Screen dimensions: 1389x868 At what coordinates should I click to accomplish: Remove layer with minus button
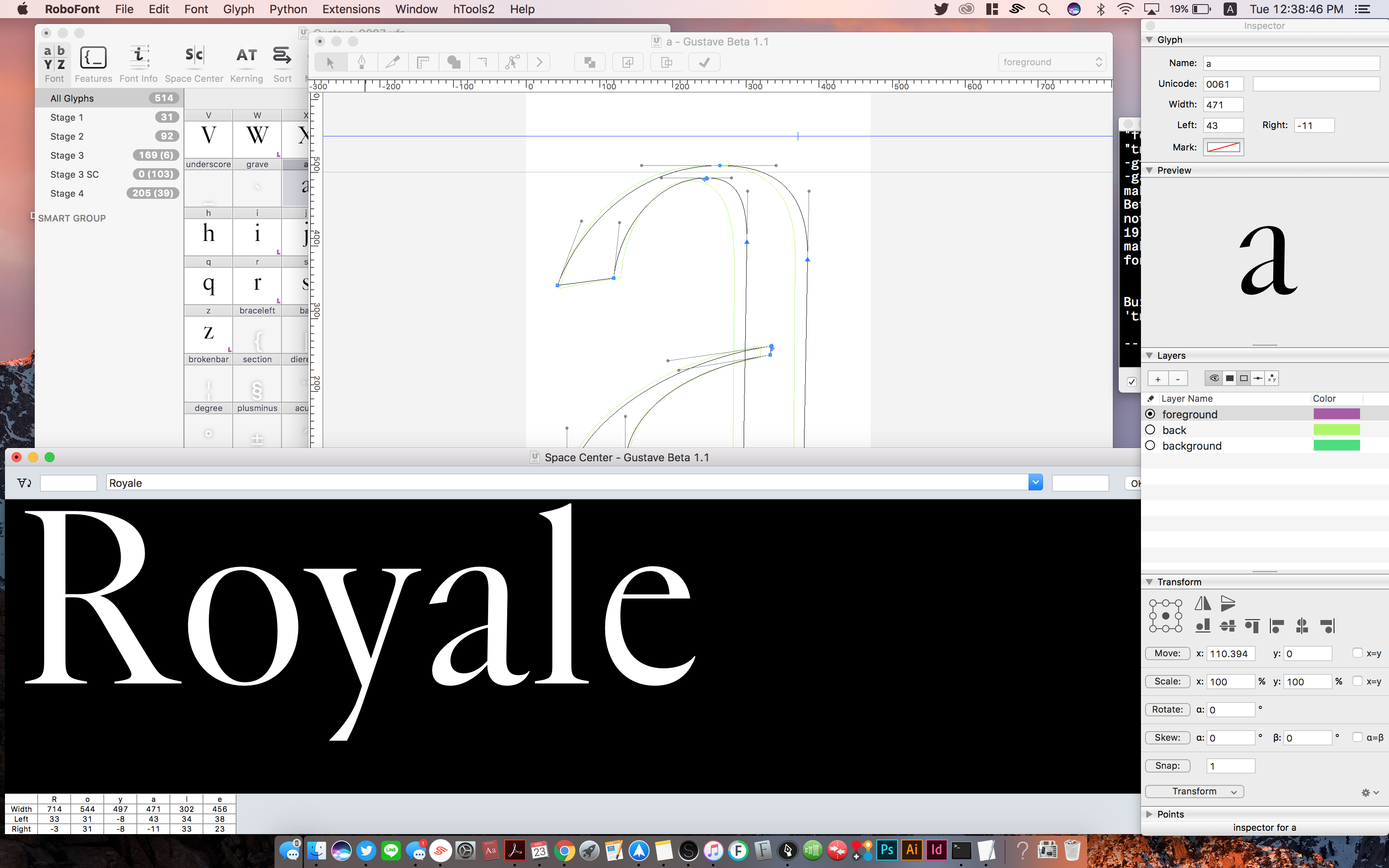1178,379
